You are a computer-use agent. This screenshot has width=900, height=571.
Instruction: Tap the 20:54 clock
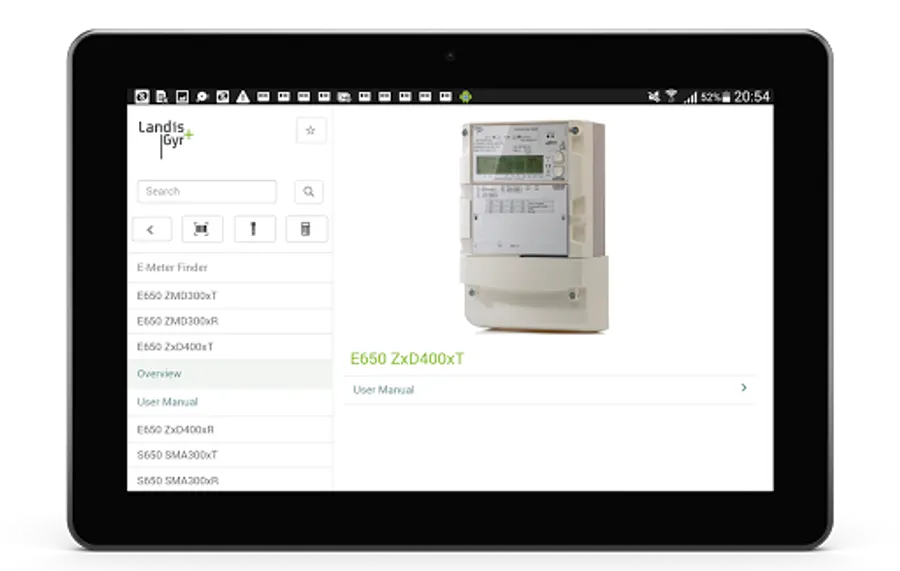point(751,96)
